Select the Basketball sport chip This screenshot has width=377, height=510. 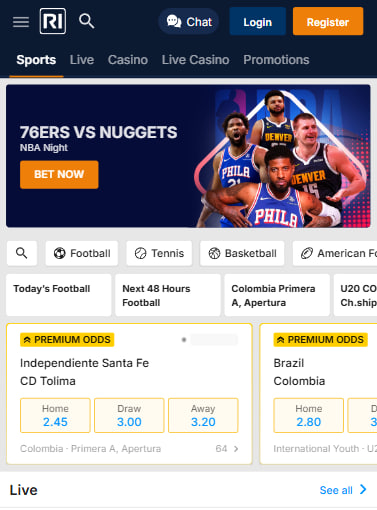click(242, 253)
